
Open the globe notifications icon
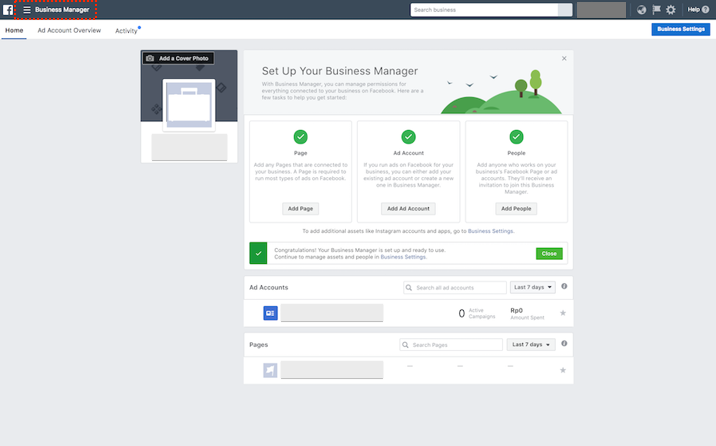[642, 10]
